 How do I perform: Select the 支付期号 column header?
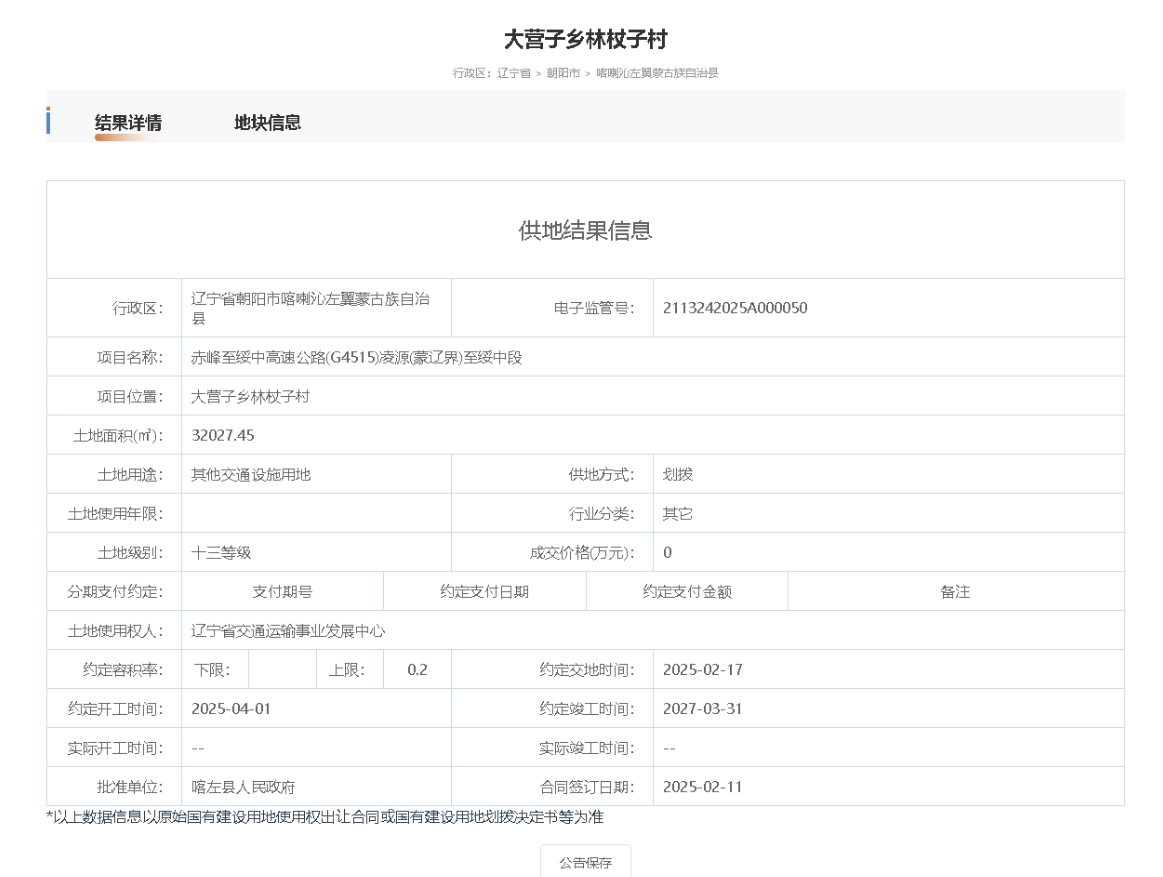(x=283, y=591)
